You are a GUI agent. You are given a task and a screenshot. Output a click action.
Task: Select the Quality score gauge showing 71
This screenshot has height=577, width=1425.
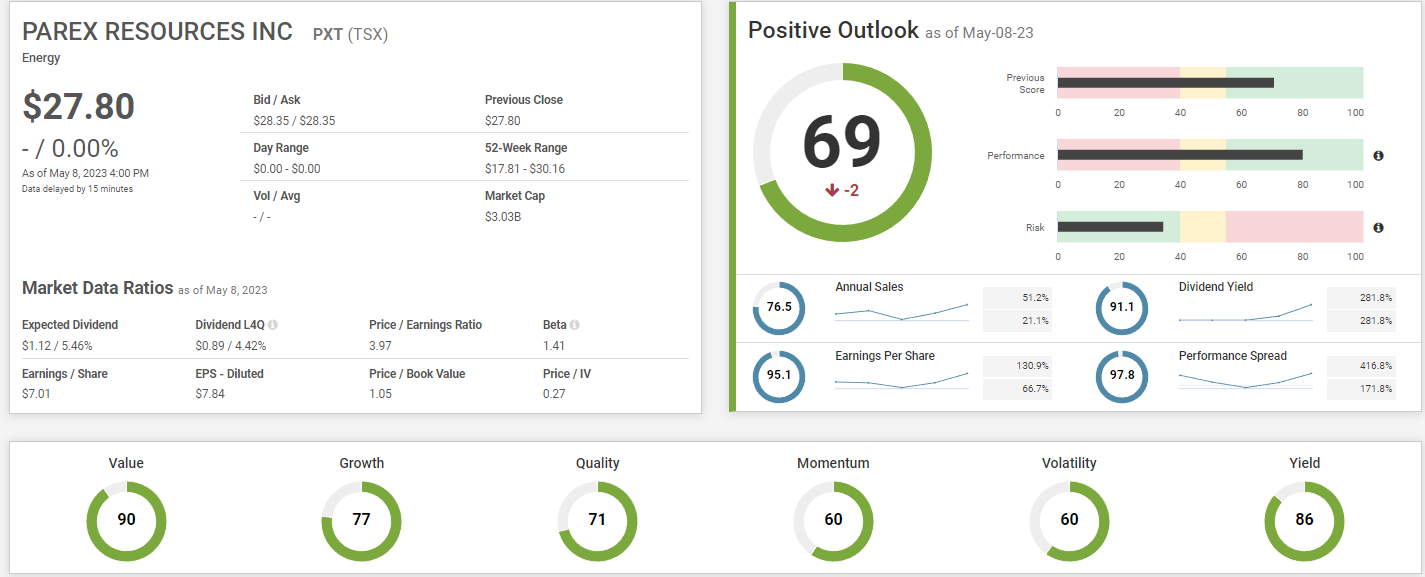click(x=597, y=520)
